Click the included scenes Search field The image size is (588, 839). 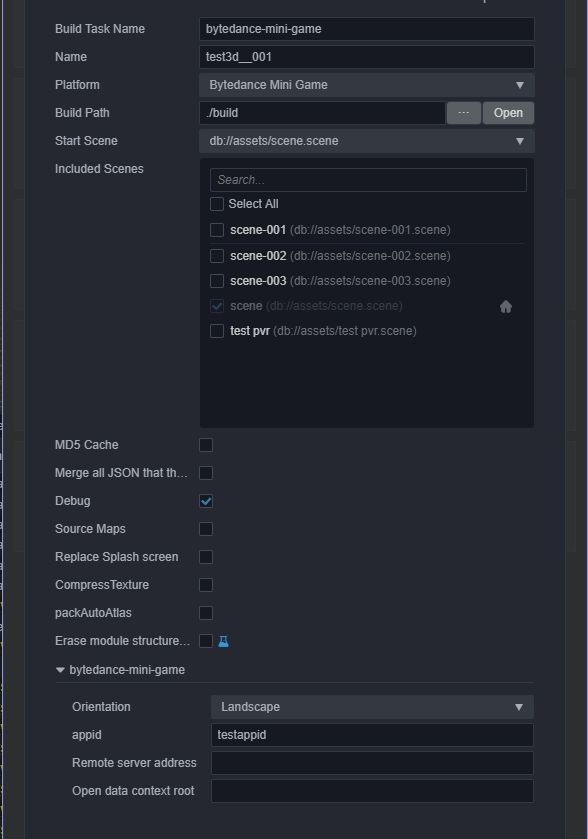point(368,180)
